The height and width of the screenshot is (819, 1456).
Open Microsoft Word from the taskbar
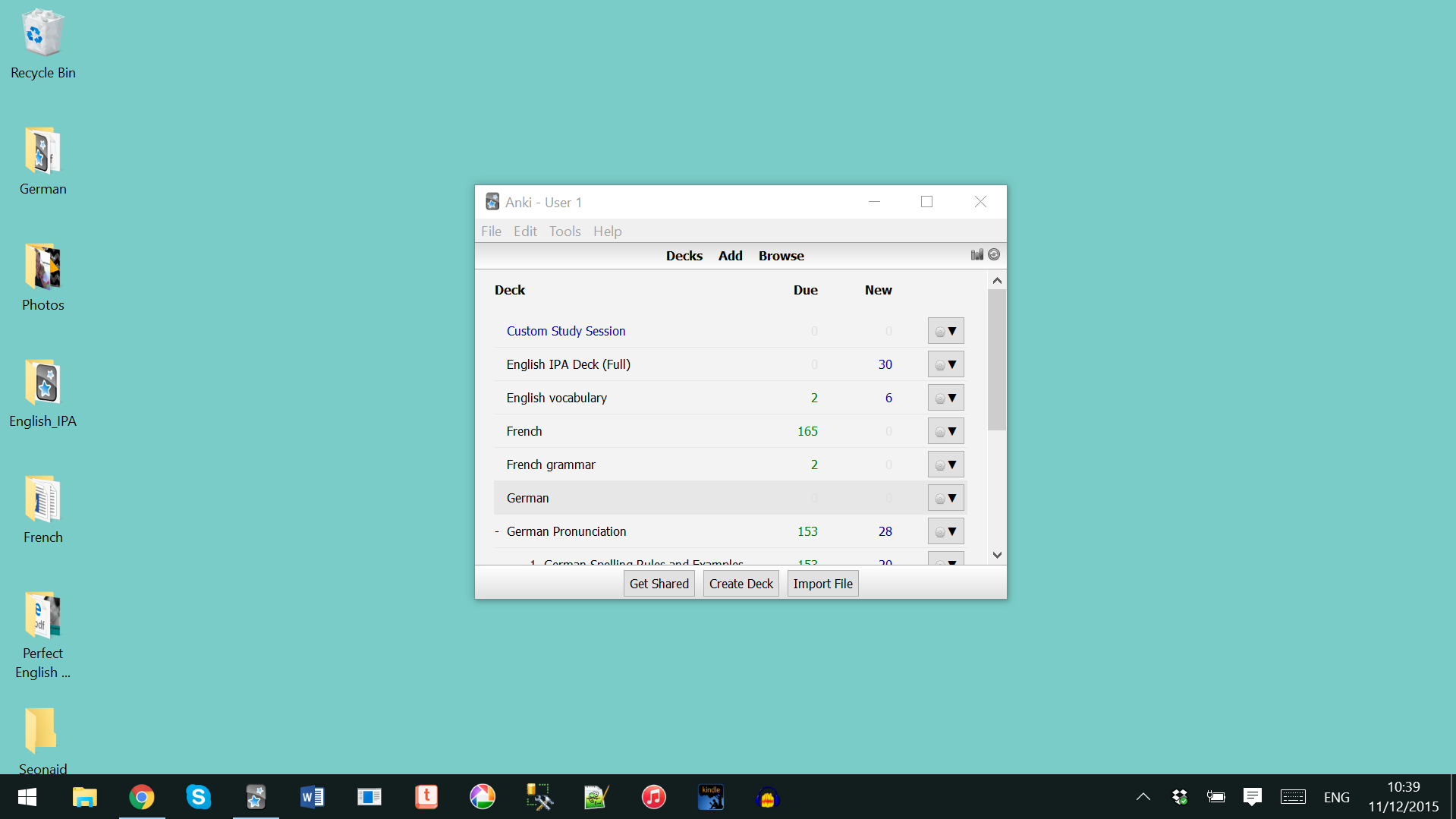313,797
